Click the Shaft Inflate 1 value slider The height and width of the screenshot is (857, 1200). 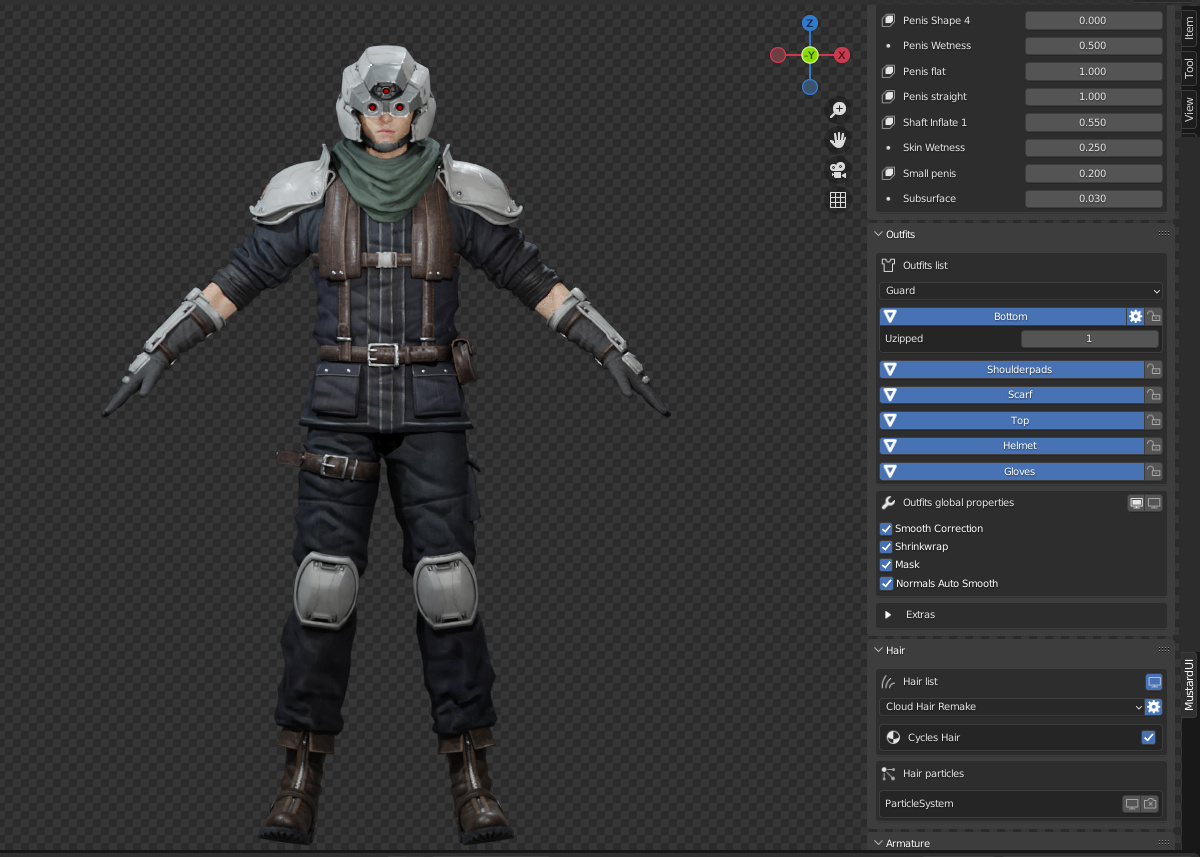1093,122
